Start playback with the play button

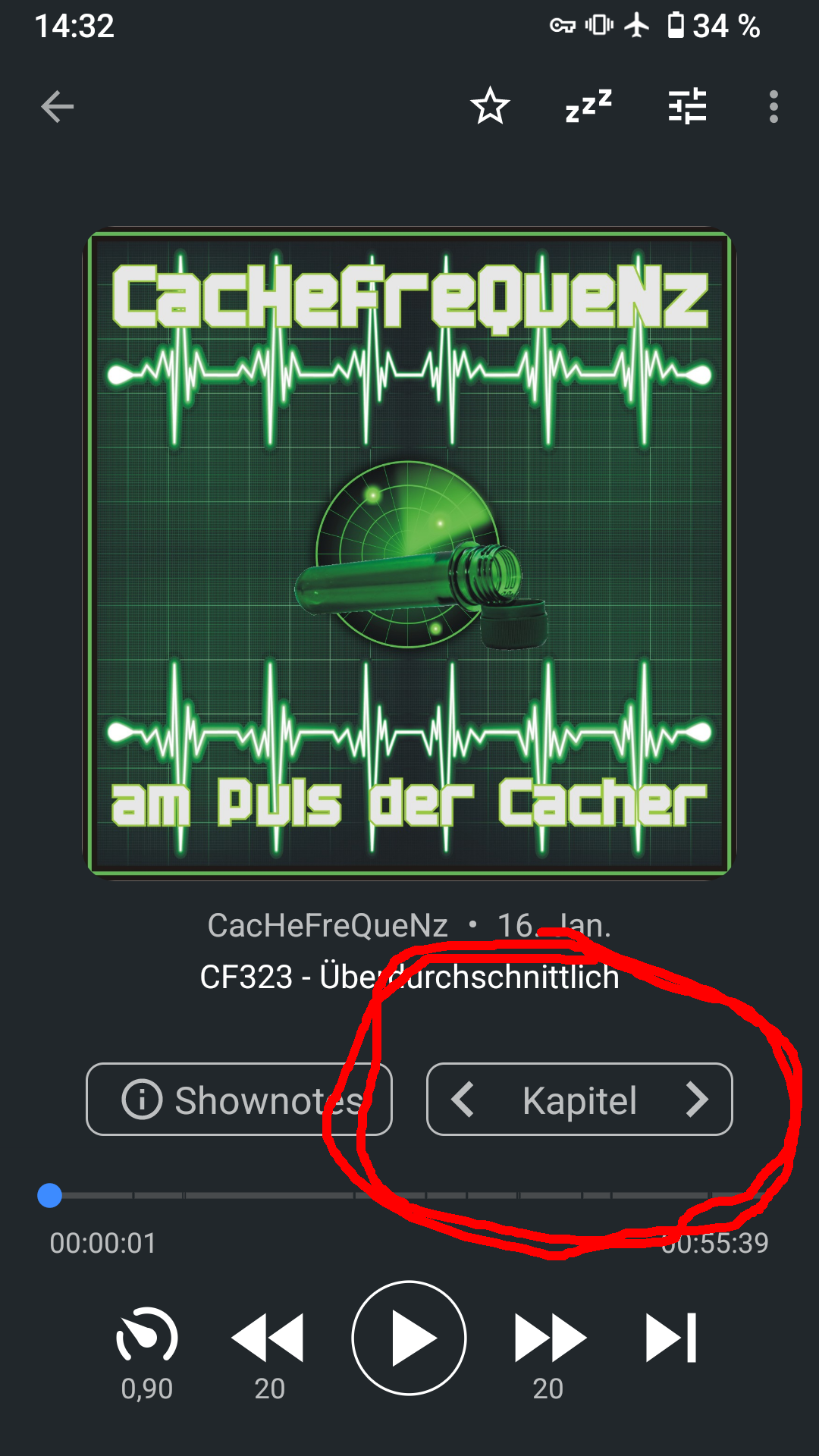click(409, 1338)
